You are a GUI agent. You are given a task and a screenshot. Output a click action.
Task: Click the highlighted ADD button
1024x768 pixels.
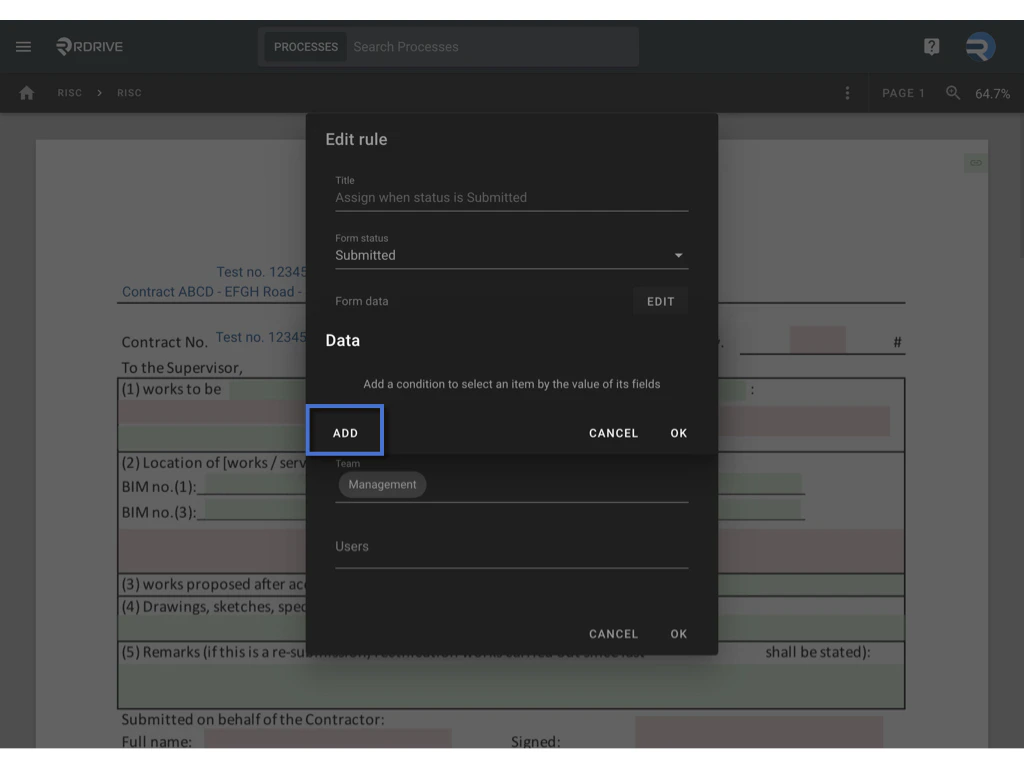[x=344, y=432]
